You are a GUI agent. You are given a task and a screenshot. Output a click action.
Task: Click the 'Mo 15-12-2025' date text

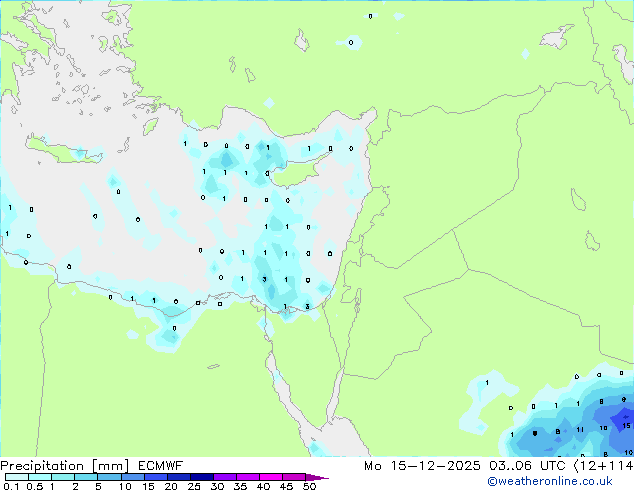tap(422, 466)
